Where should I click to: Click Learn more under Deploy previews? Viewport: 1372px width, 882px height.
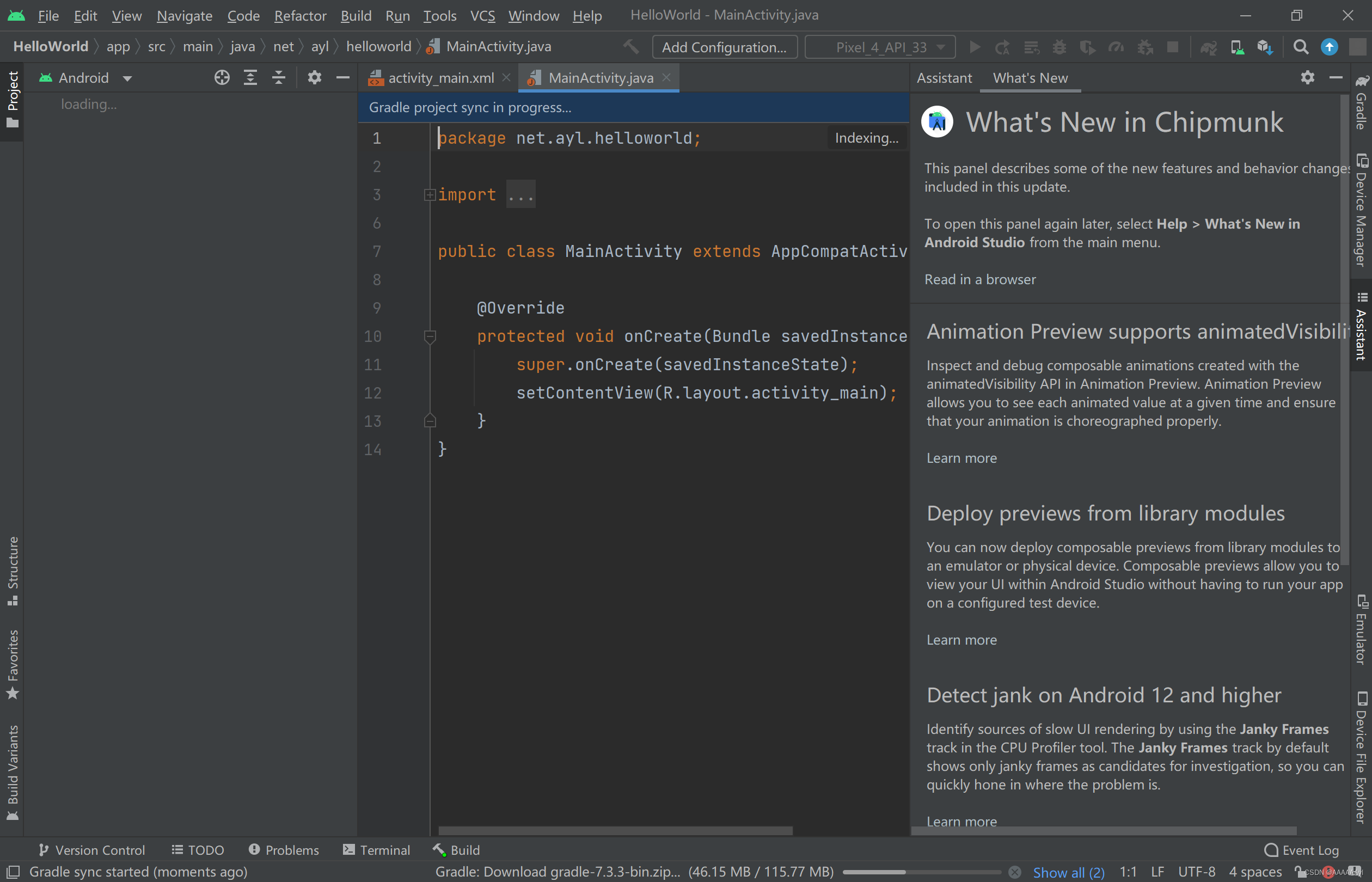pos(961,640)
